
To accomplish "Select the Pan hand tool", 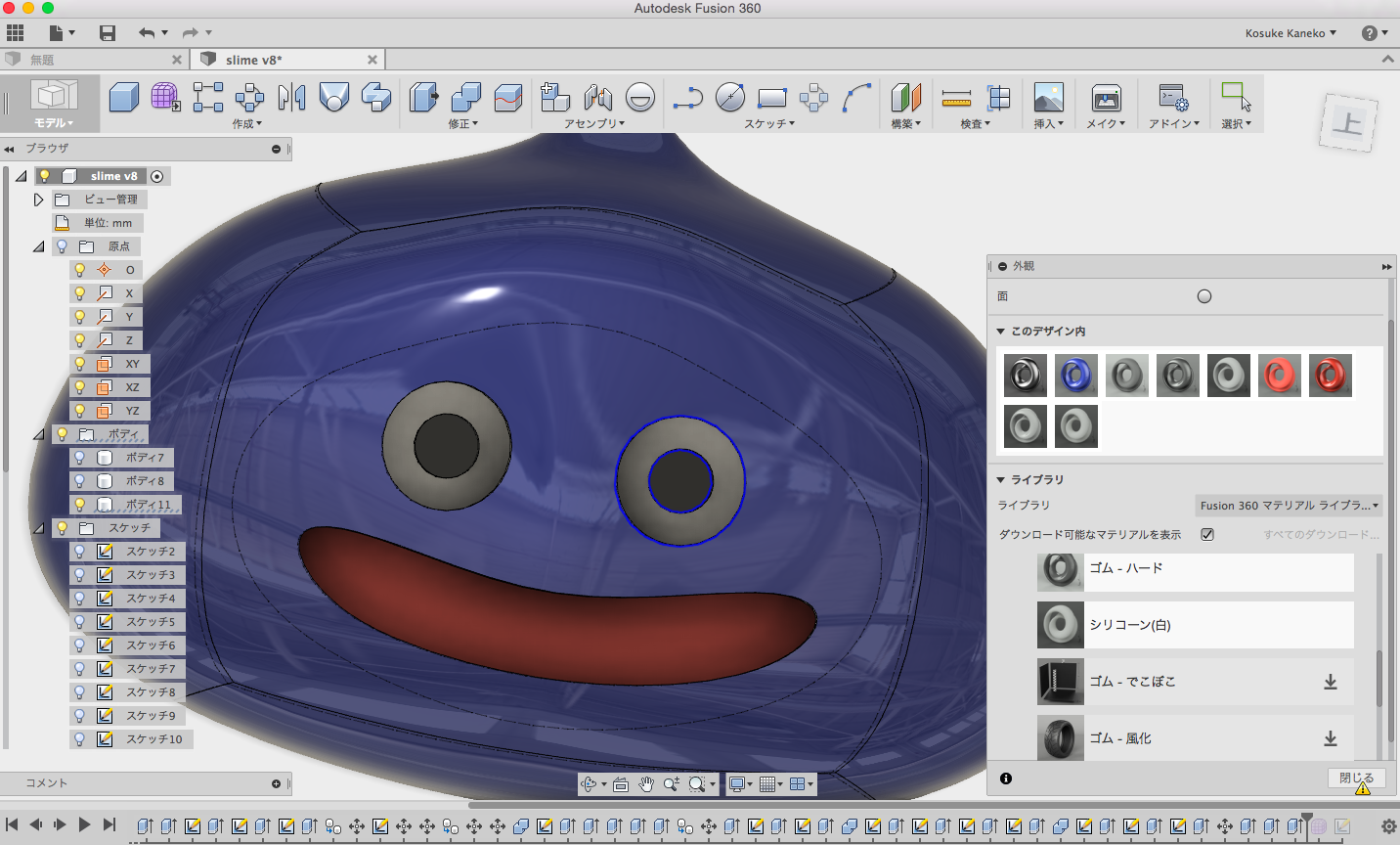I will click(x=646, y=783).
